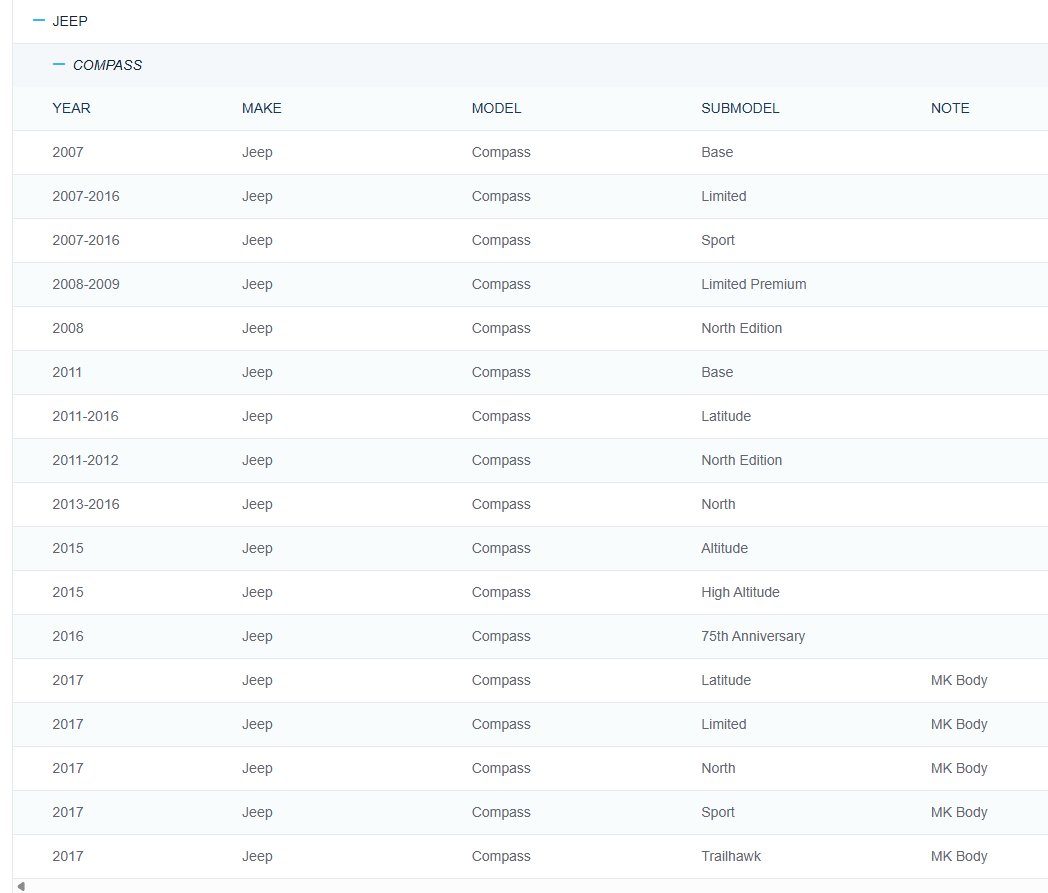Select the 2007 Base submodel row
This screenshot has width=1048, height=893.
pyautogui.click(x=717, y=152)
